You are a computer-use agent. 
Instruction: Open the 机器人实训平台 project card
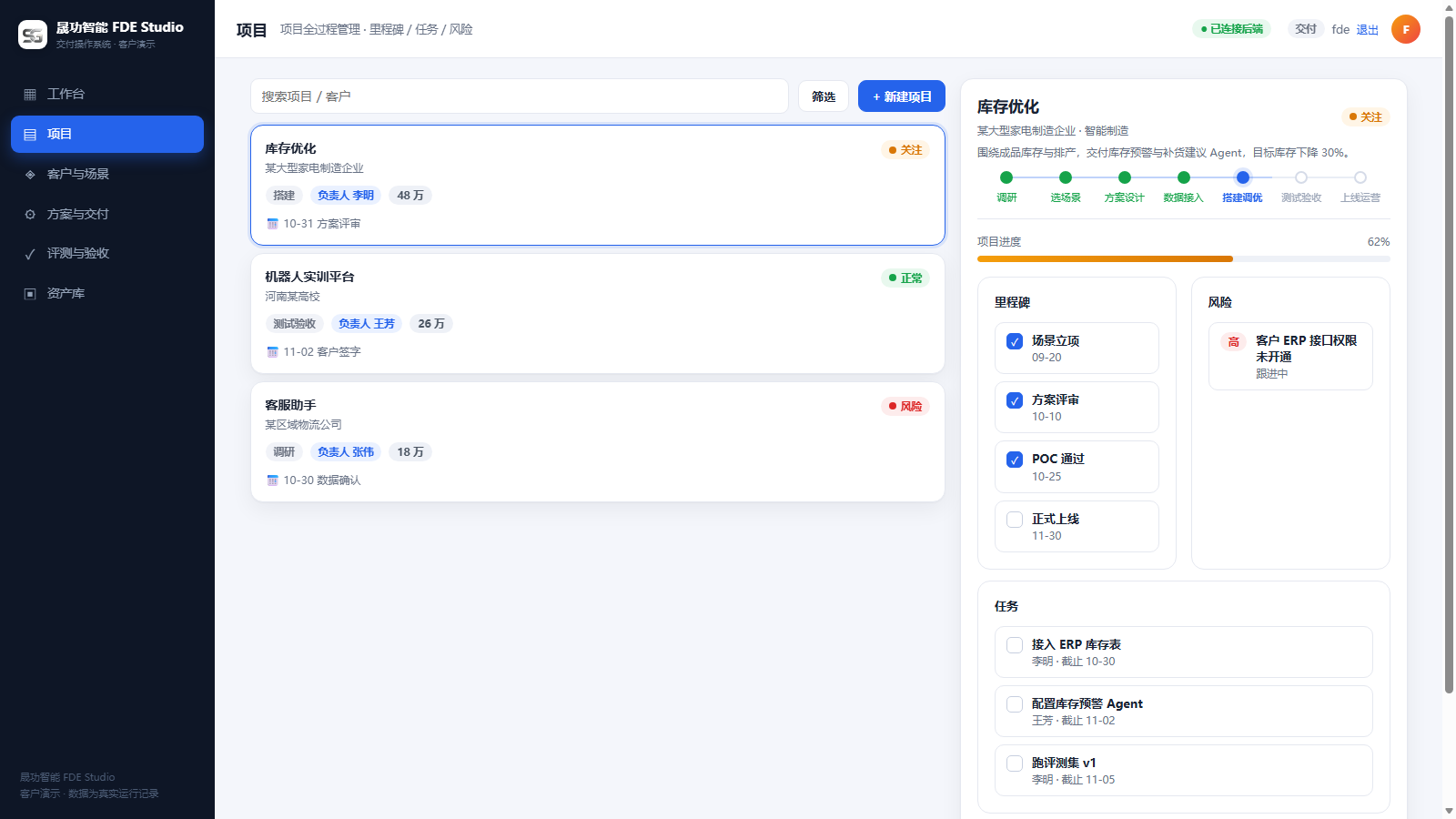click(x=598, y=314)
